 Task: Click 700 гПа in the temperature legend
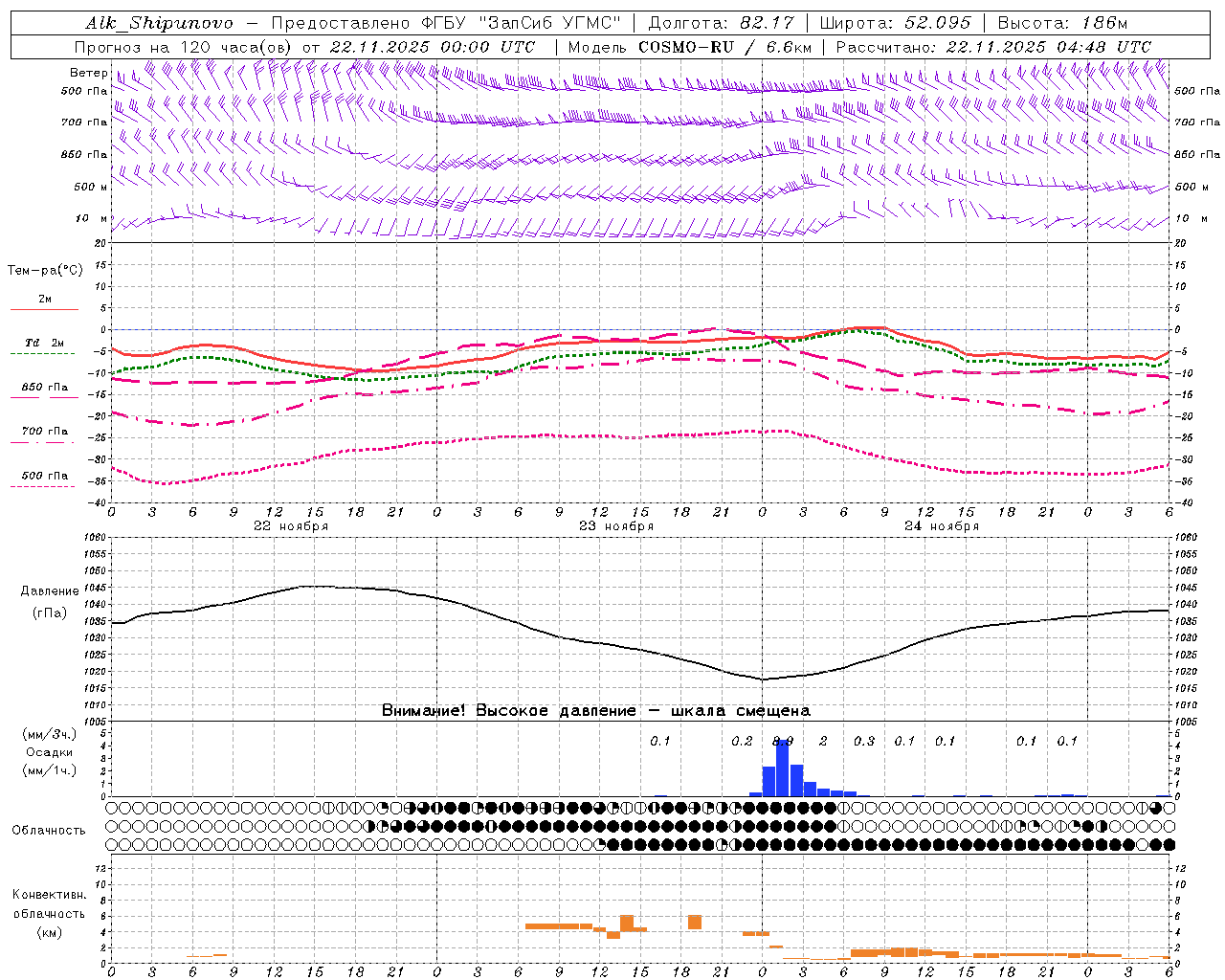click(x=45, y=432)
